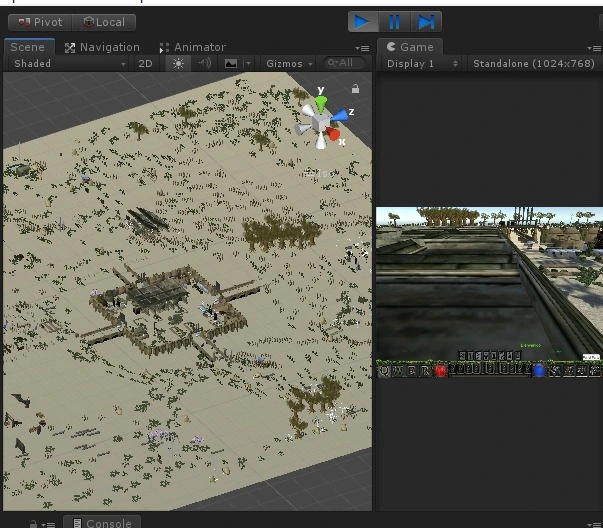The height and width of the screenshot is (528, 603).
Task: Open the Gizmos dropdown menu
Action: (x=289, y=63)
